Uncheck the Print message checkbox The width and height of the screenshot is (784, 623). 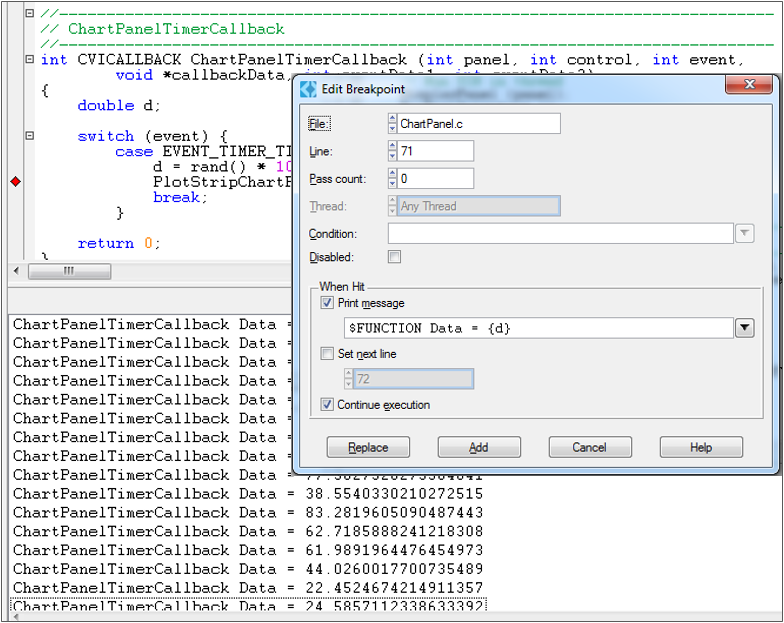327,303
